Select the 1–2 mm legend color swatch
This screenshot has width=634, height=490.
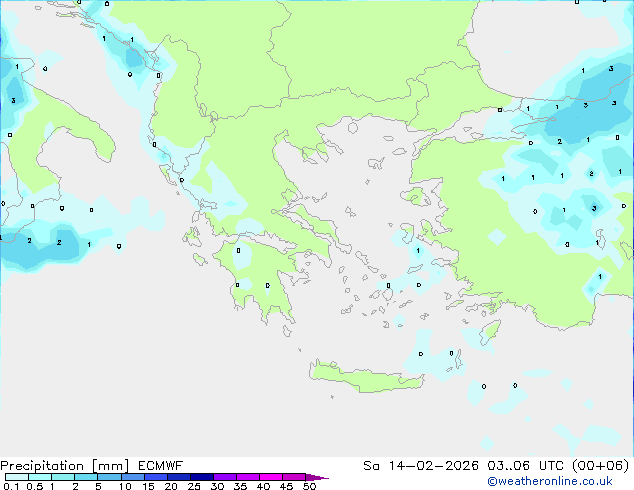[63, 477]
